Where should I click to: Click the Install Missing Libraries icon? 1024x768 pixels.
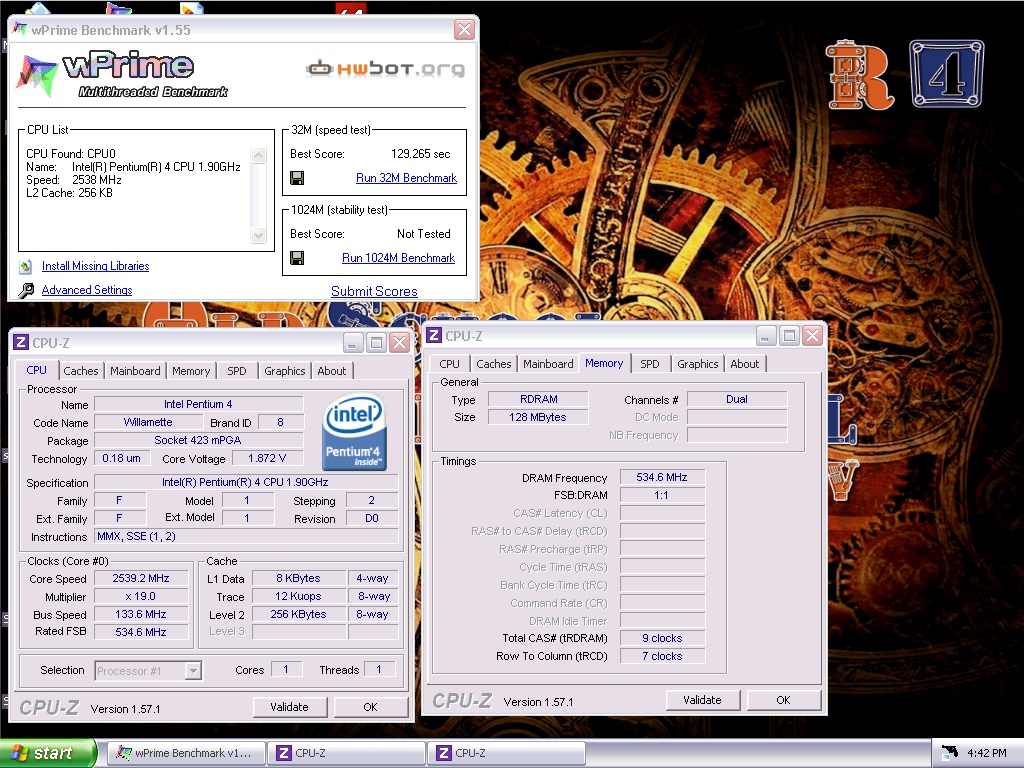[x=26, y=266]
